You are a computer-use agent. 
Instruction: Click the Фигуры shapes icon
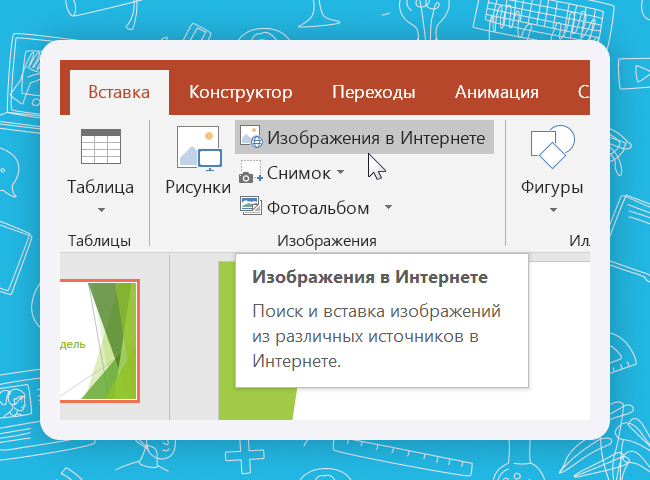pos(552,147)
